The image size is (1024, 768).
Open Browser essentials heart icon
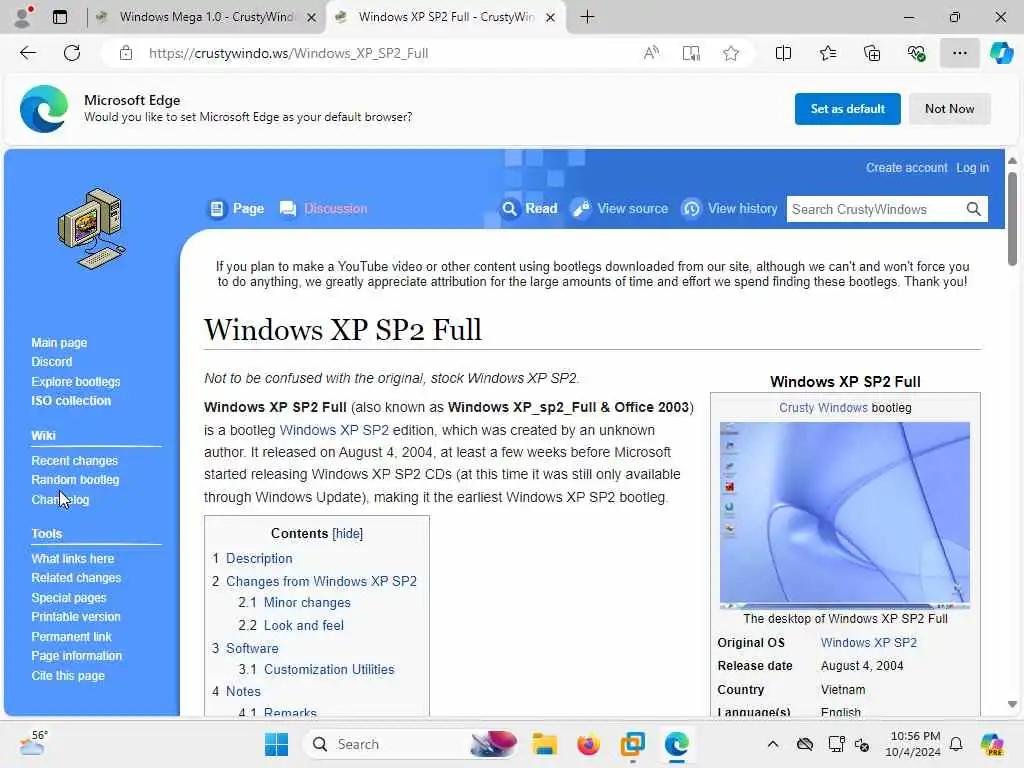(916, 53)
